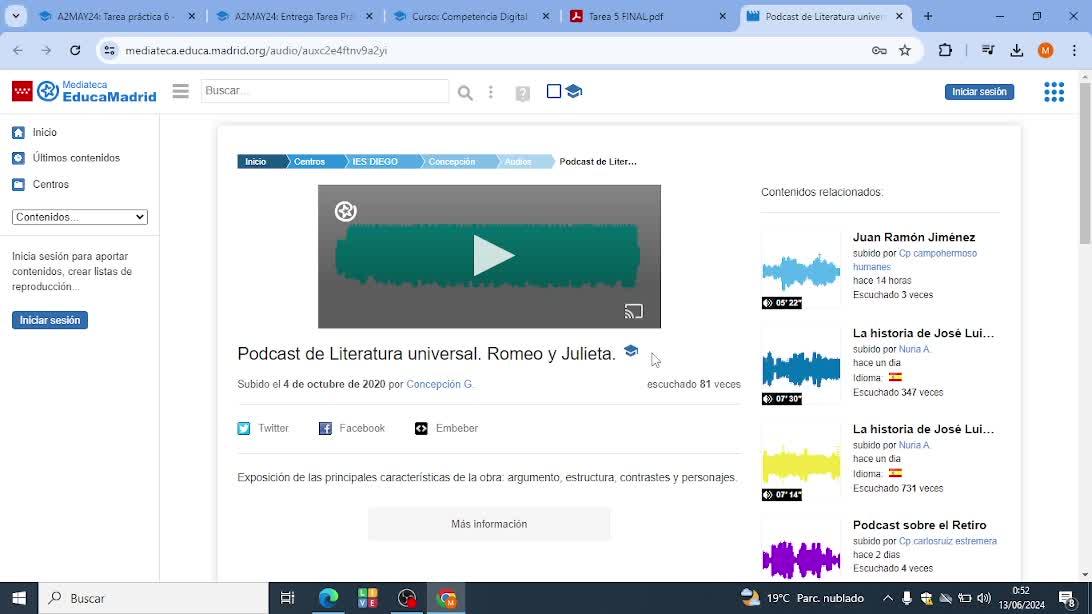Open the Chrome three-dot menu
1092x614 pixels.
click(x=1075, y=50)
